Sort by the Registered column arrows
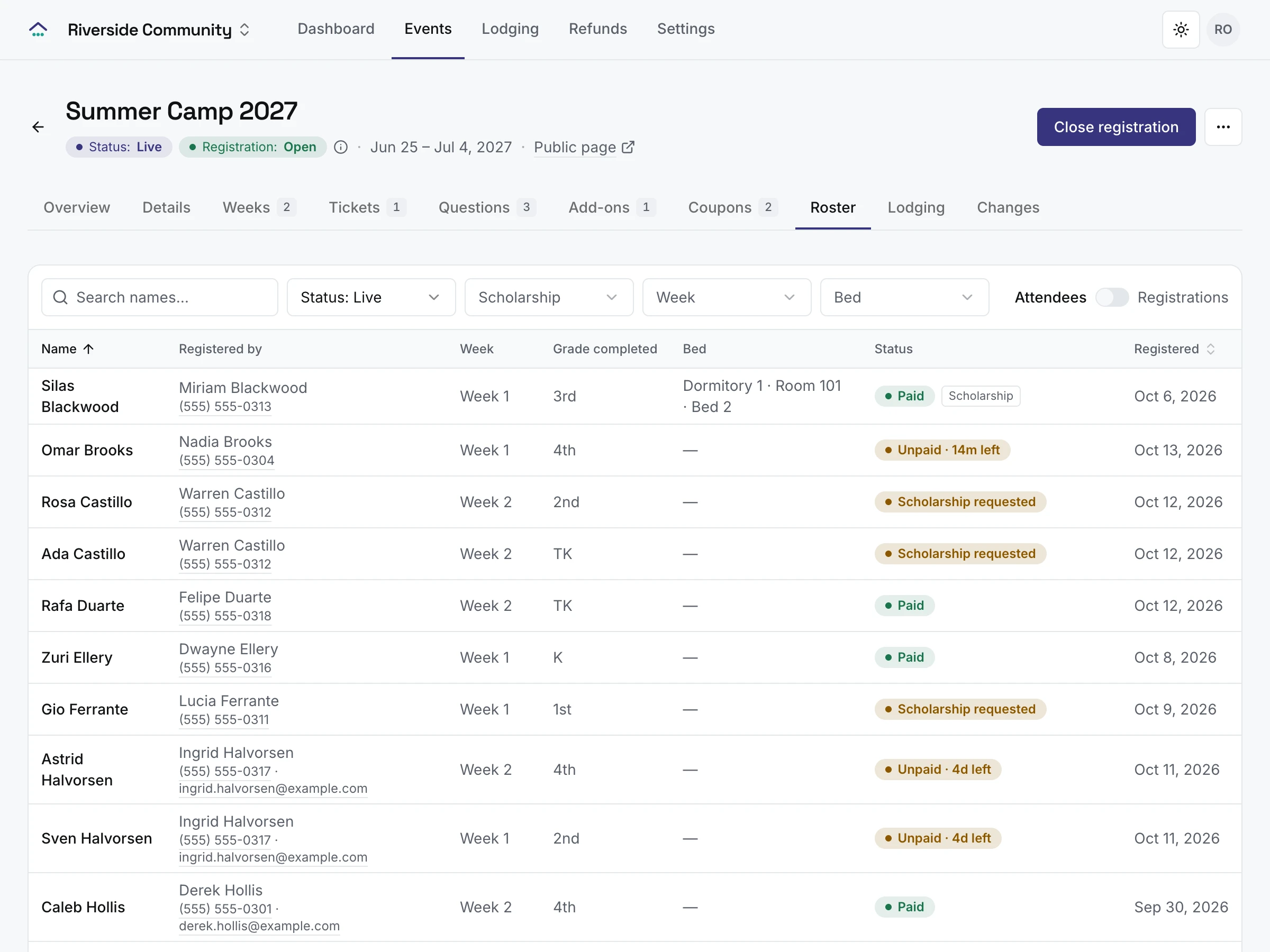The height and width of the screenshot is (952, 1270). click(1210, 349)
